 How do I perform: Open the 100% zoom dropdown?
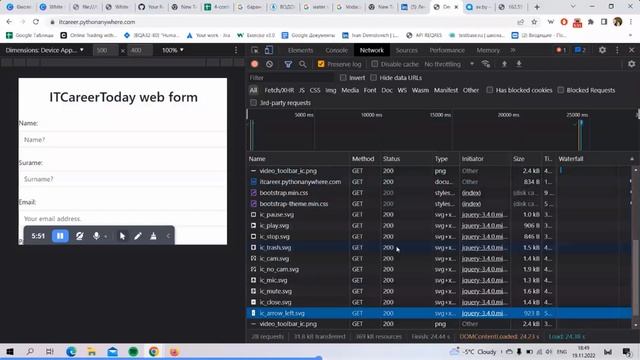[x=173, y=50]
